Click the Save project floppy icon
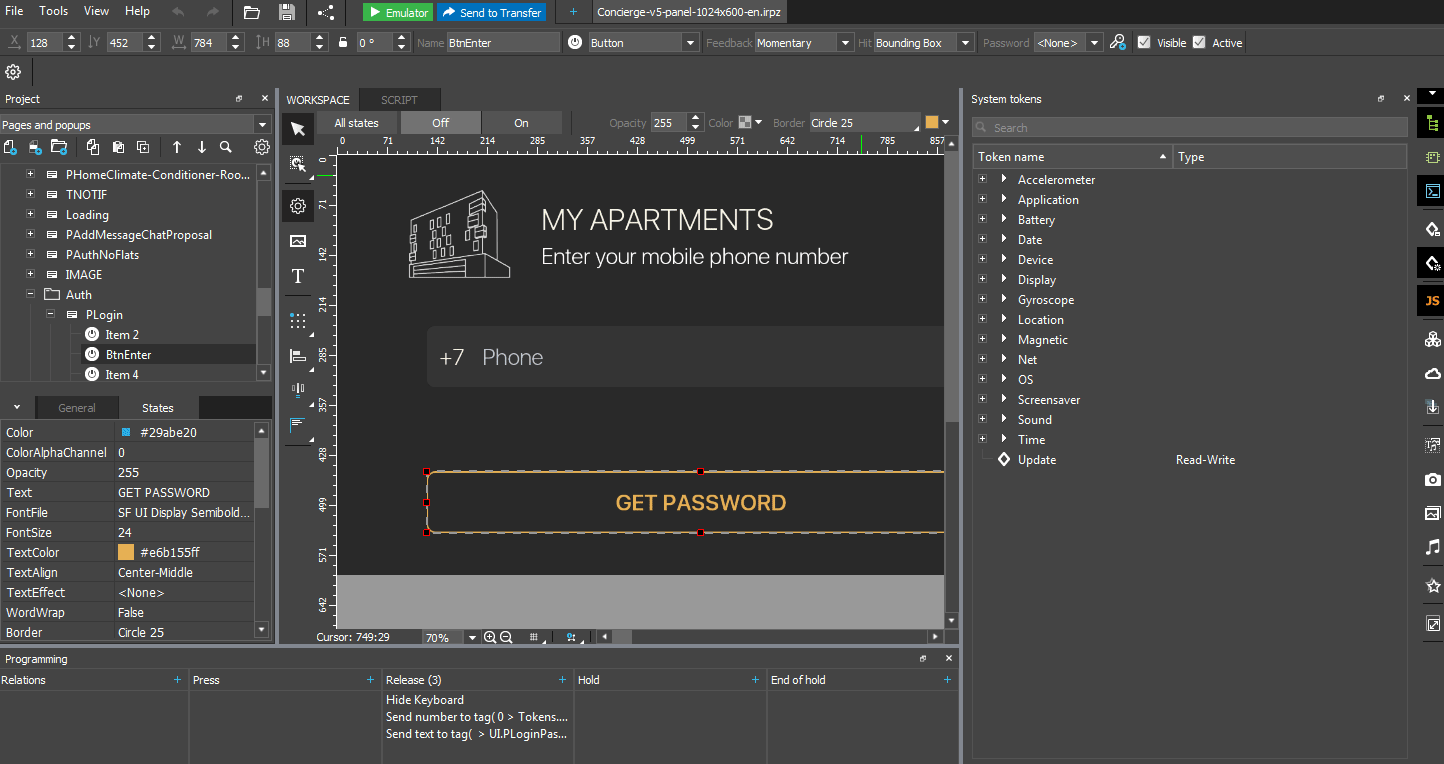1444x764 pixels. (287, 12)
